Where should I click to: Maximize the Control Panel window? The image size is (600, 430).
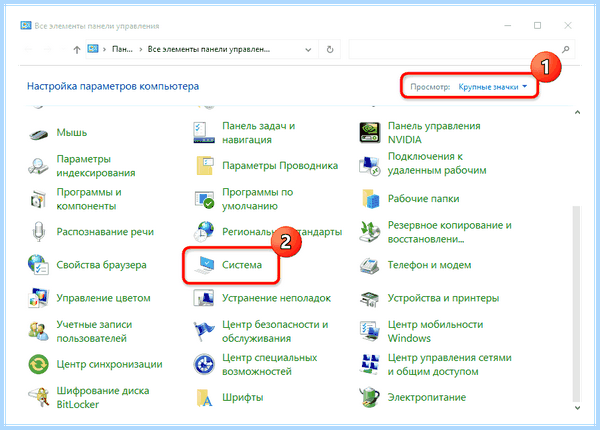[538, 26]
